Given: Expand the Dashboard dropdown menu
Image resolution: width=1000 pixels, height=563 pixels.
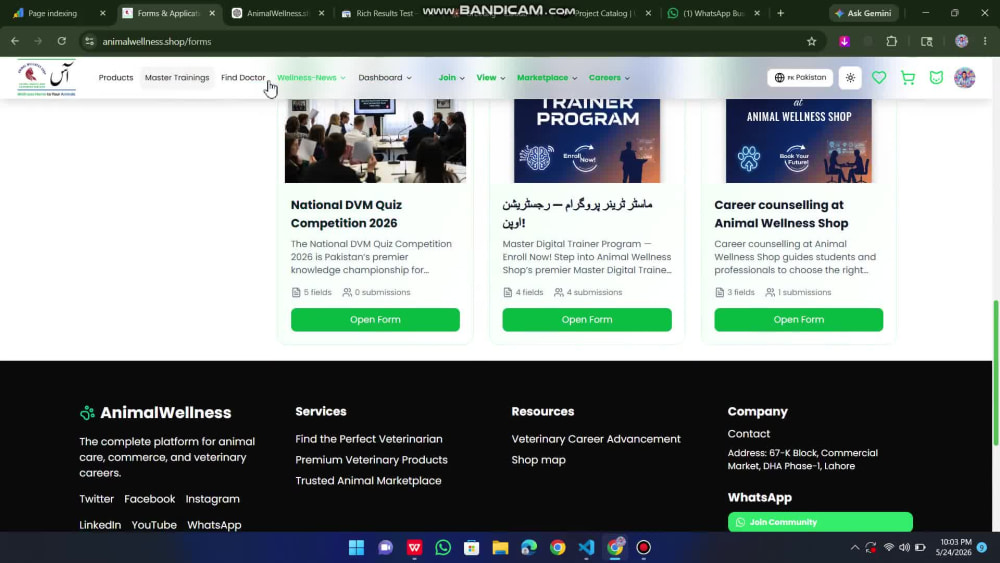Looking at the screenshot, I should coord(385,78).
